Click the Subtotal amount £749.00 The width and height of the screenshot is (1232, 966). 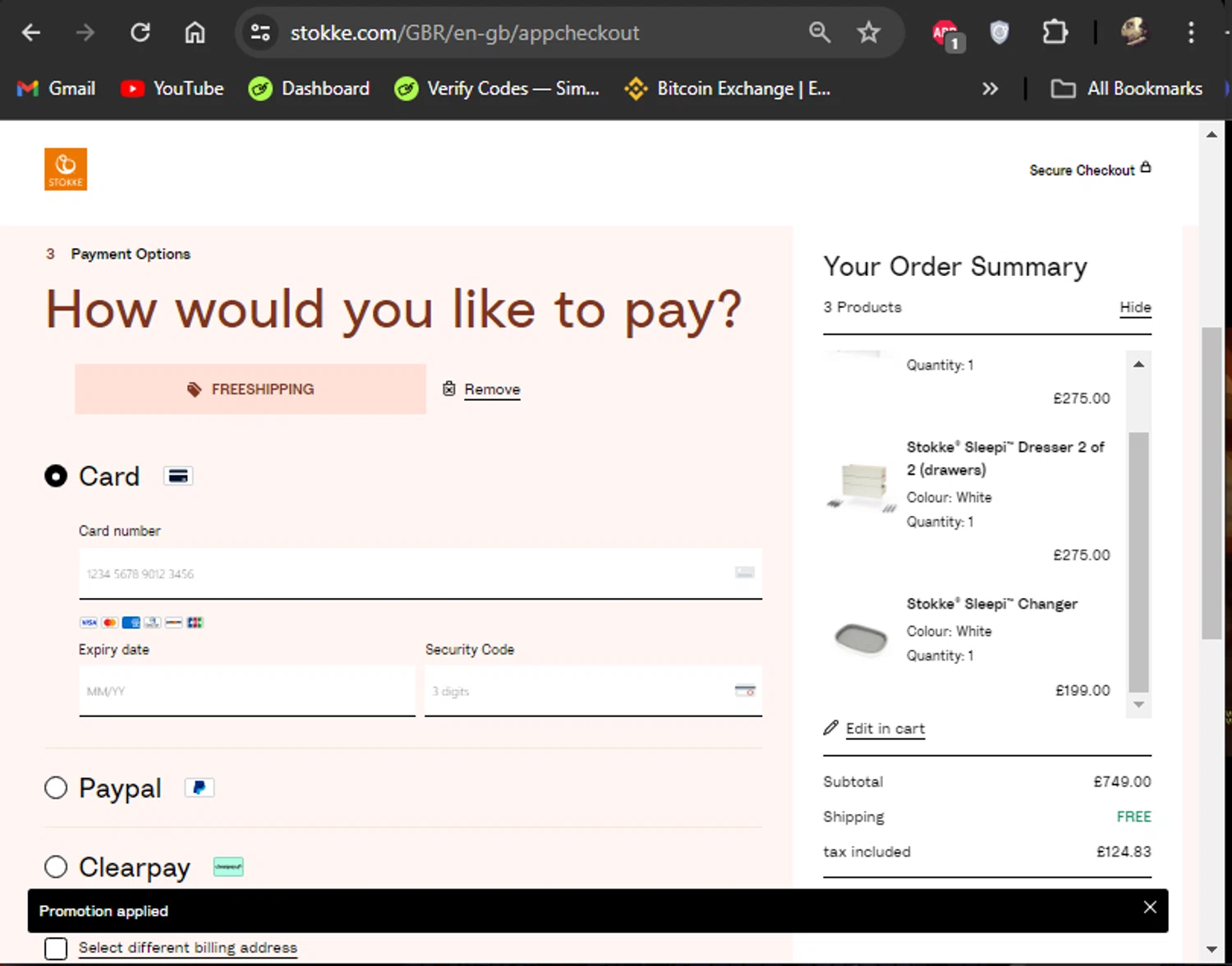pos(1123,782)
